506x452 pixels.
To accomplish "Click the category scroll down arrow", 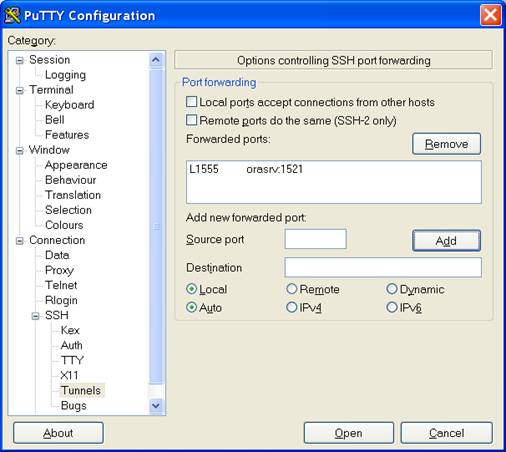I will pyautogui.click(x=156, y=406).
